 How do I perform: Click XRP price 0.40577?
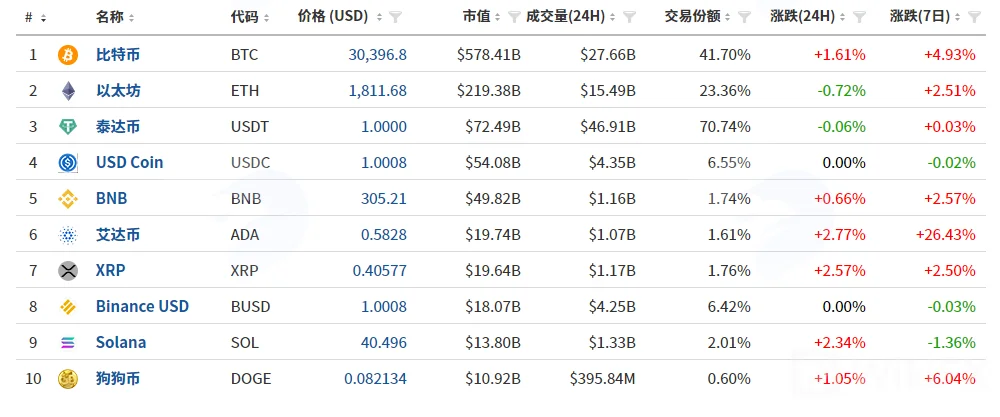pyautogui.click(x=379, y=270)
